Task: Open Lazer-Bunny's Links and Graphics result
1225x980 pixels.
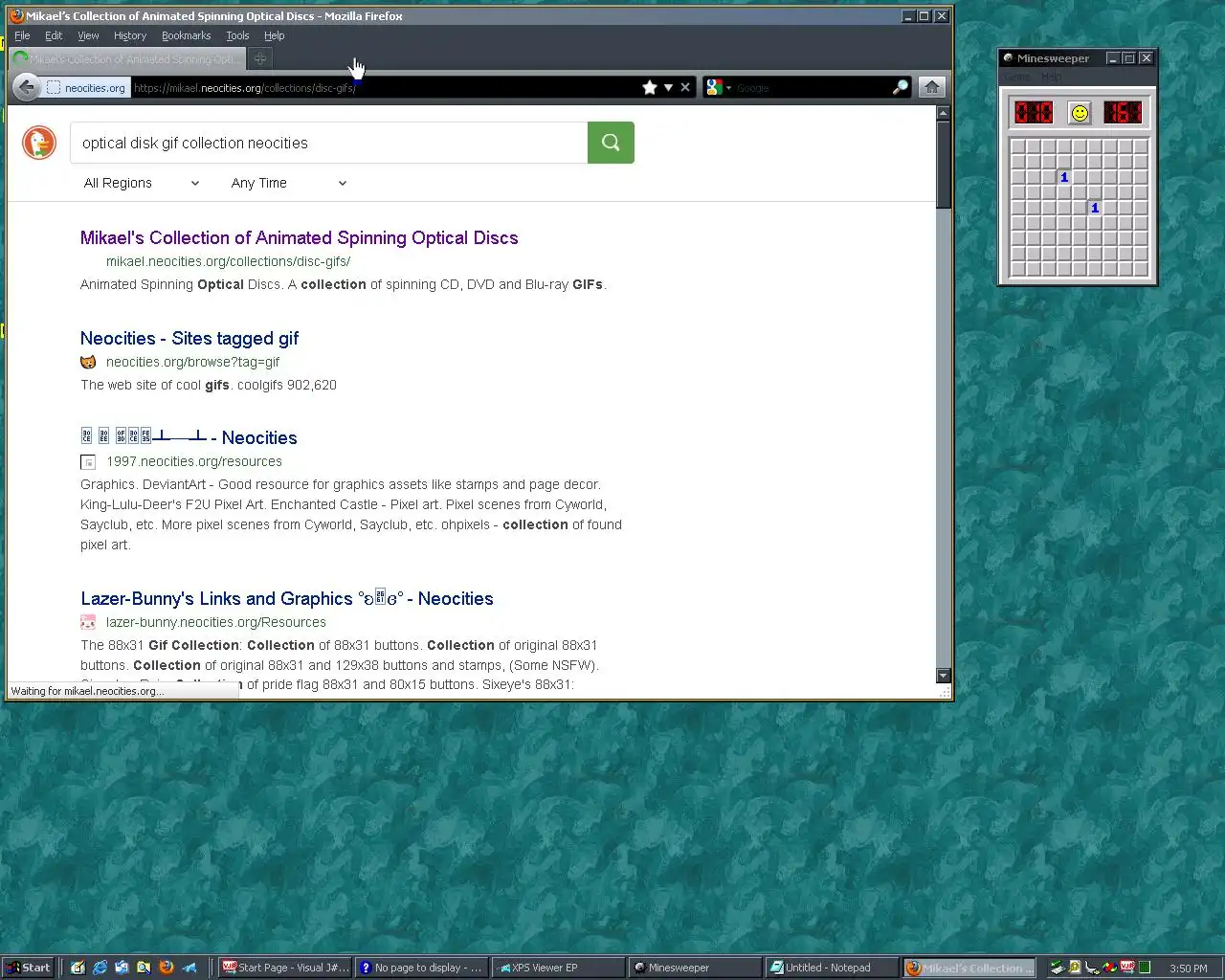Action: pos(287,598)
